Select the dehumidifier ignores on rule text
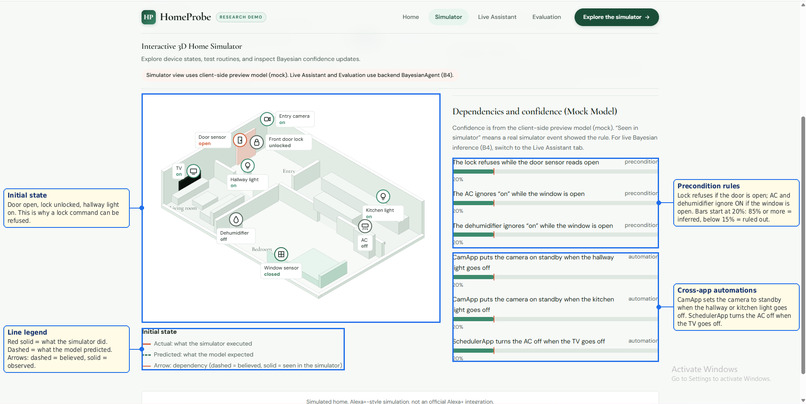Viewport: 806px width, 404px height. coord(533,226)
